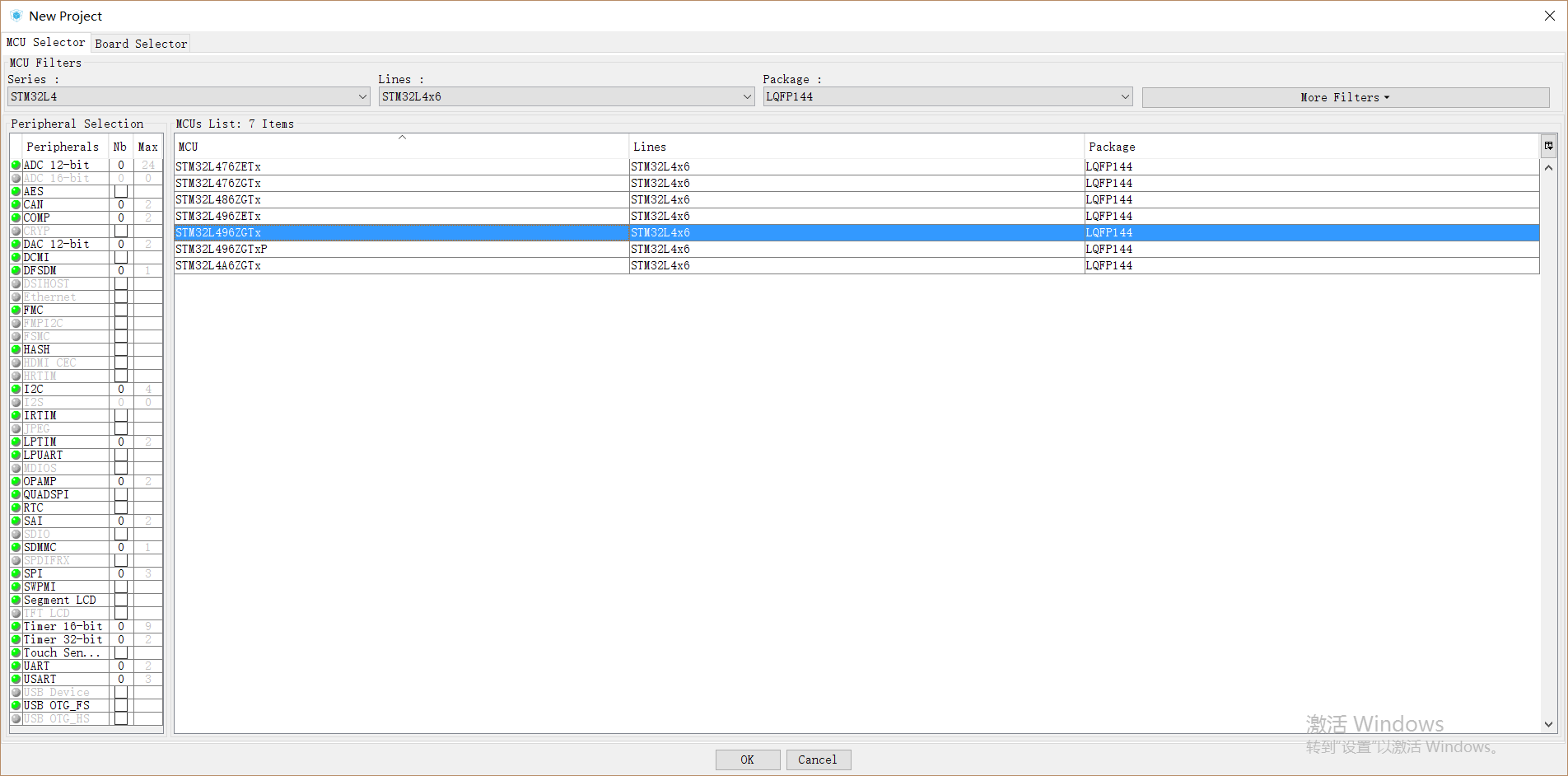Click the SPI Nb value field
This screenshot has width=1568, height=776.
121,573
